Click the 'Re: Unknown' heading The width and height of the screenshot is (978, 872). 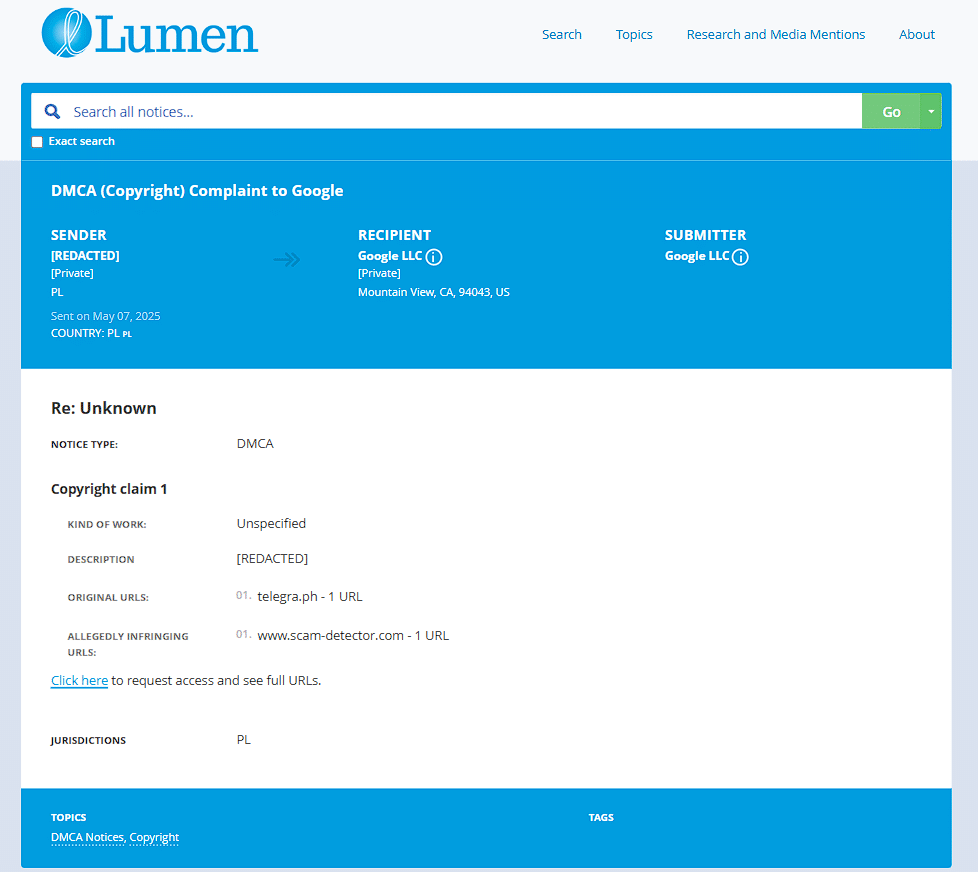click(104, 408)
